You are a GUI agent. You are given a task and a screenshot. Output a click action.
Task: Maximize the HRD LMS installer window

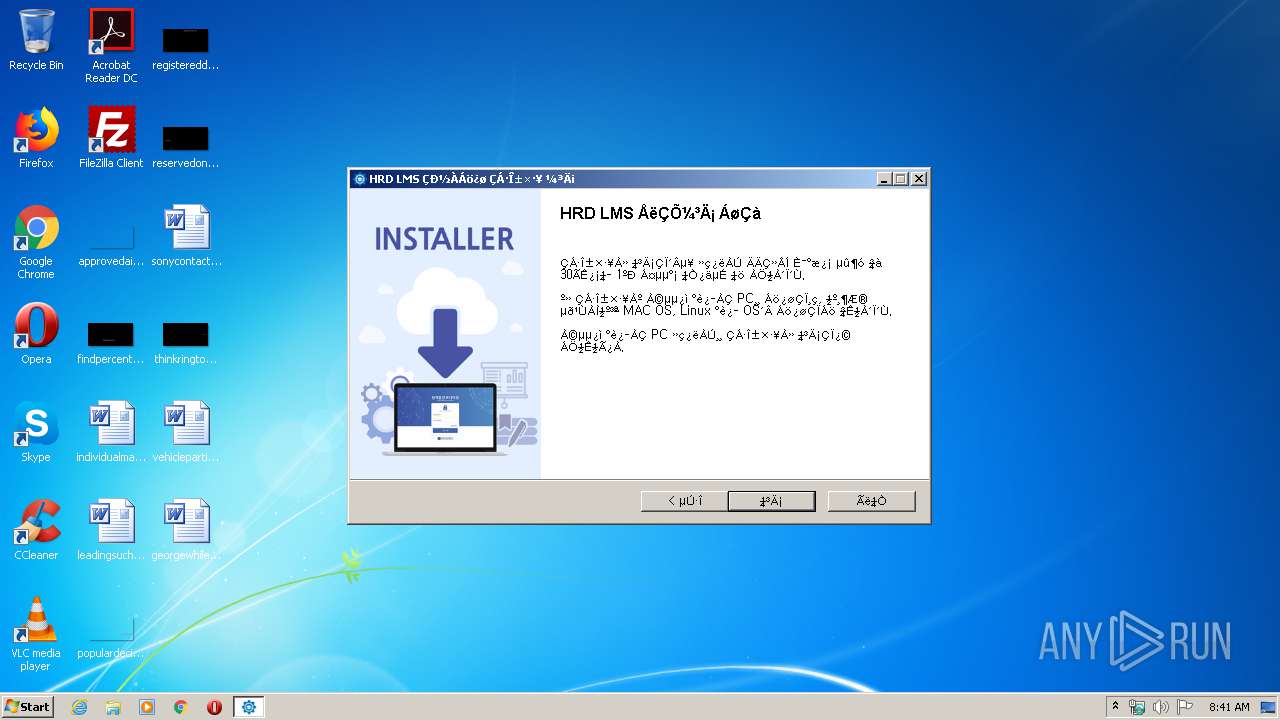click(x=901, y=179)
